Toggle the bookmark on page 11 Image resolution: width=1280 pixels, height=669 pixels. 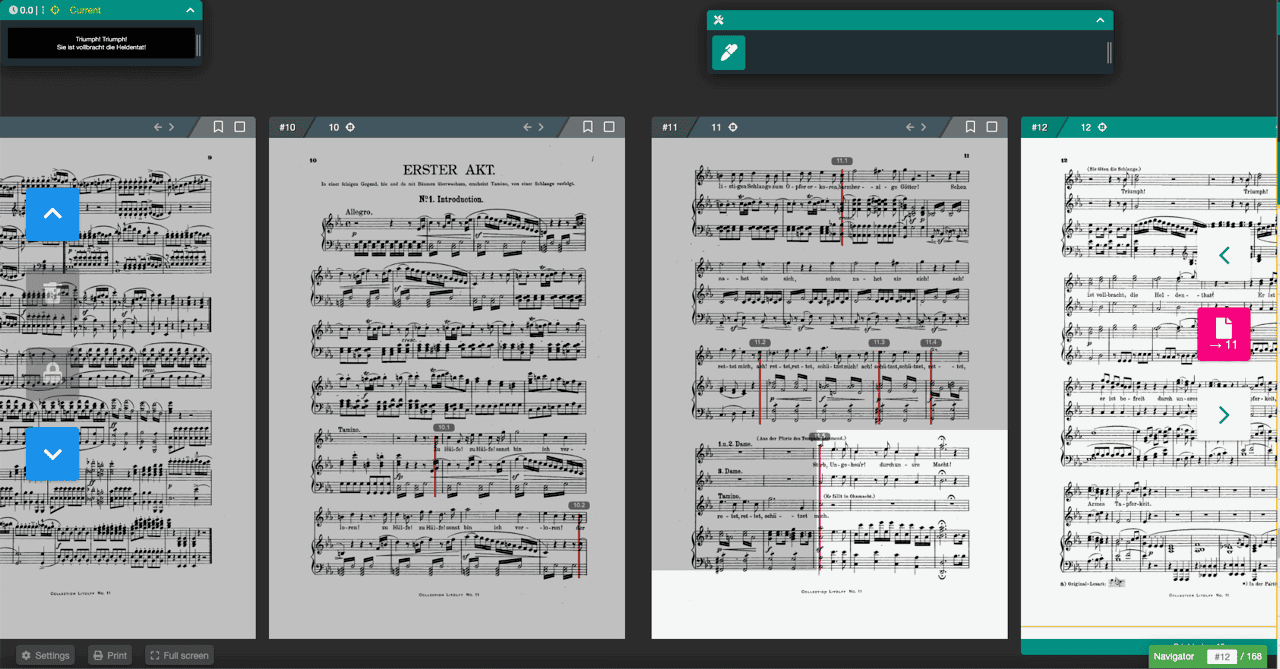pos(969,127)
